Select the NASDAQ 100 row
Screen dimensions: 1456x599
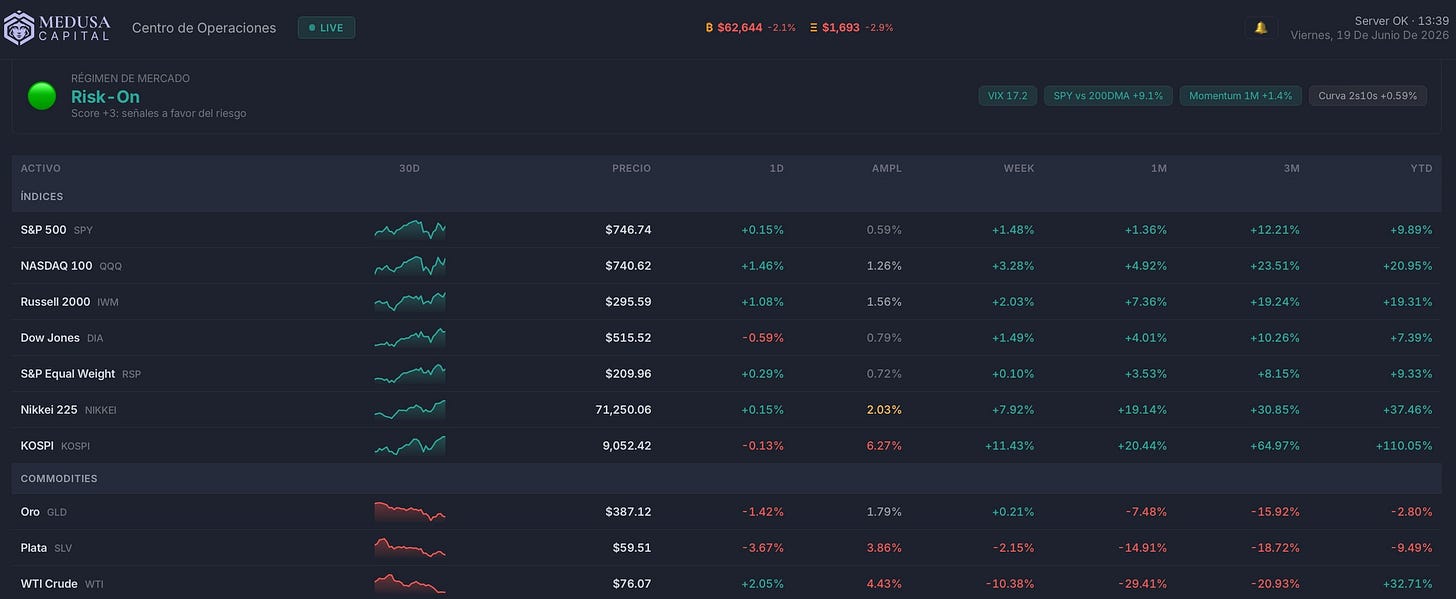point(728,266)
